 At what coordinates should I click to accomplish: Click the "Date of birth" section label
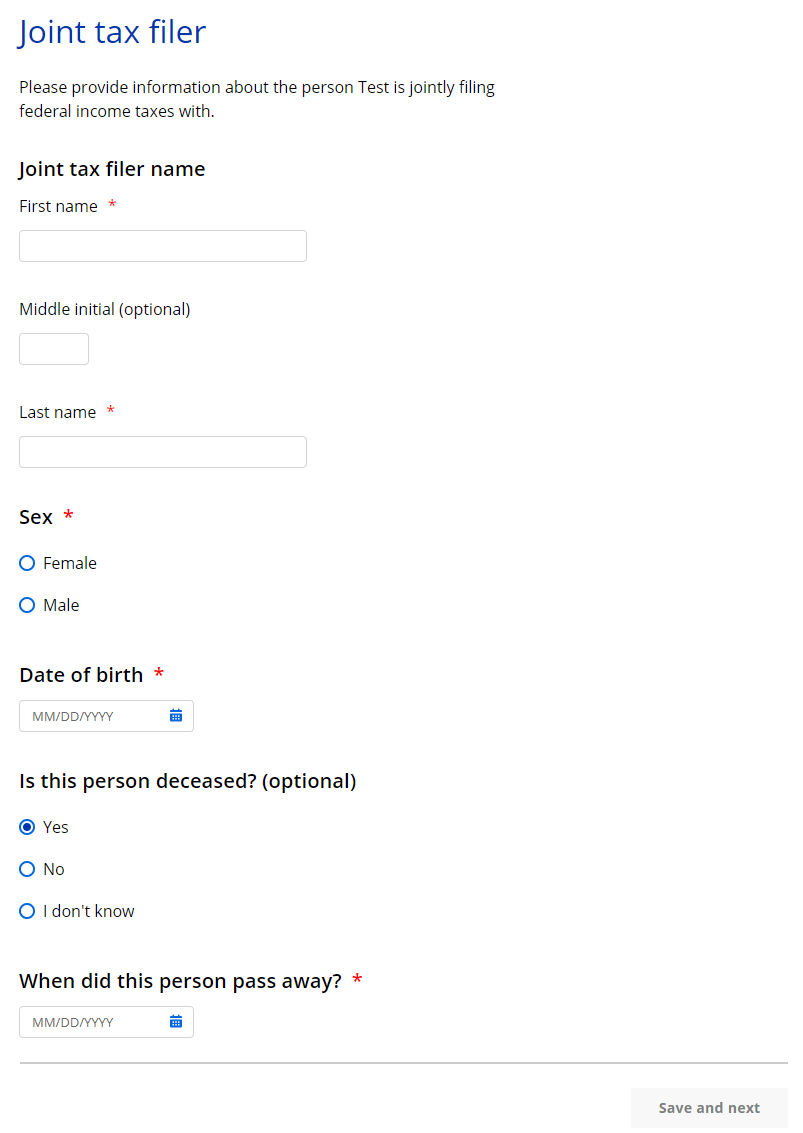coord(81,675)
